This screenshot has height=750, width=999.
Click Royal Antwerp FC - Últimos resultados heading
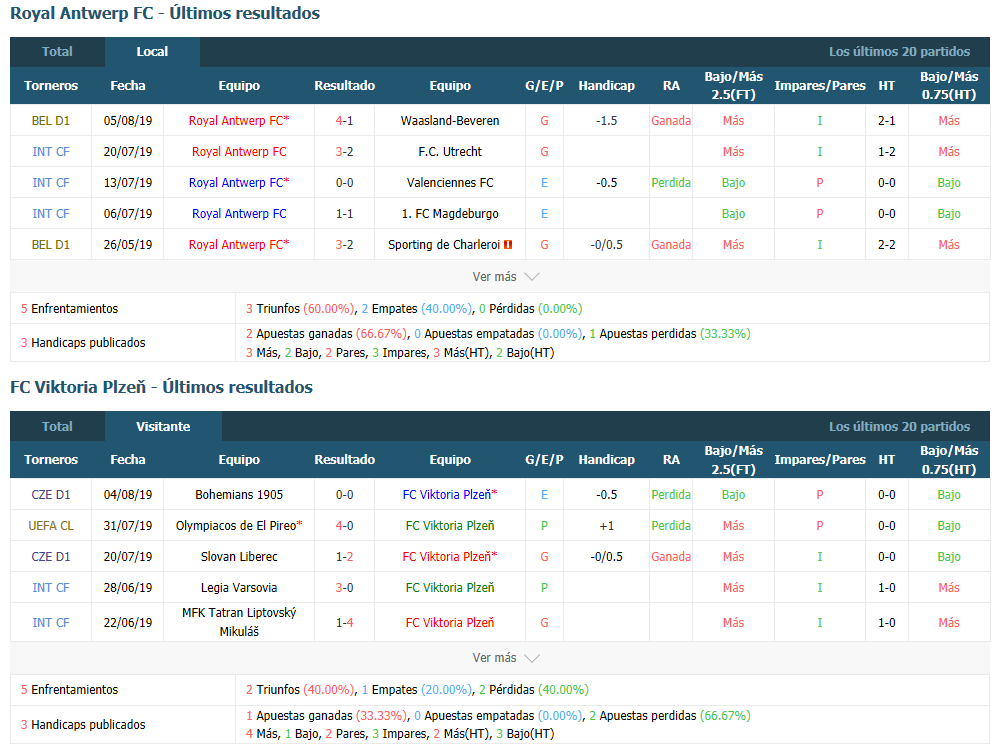165,13
